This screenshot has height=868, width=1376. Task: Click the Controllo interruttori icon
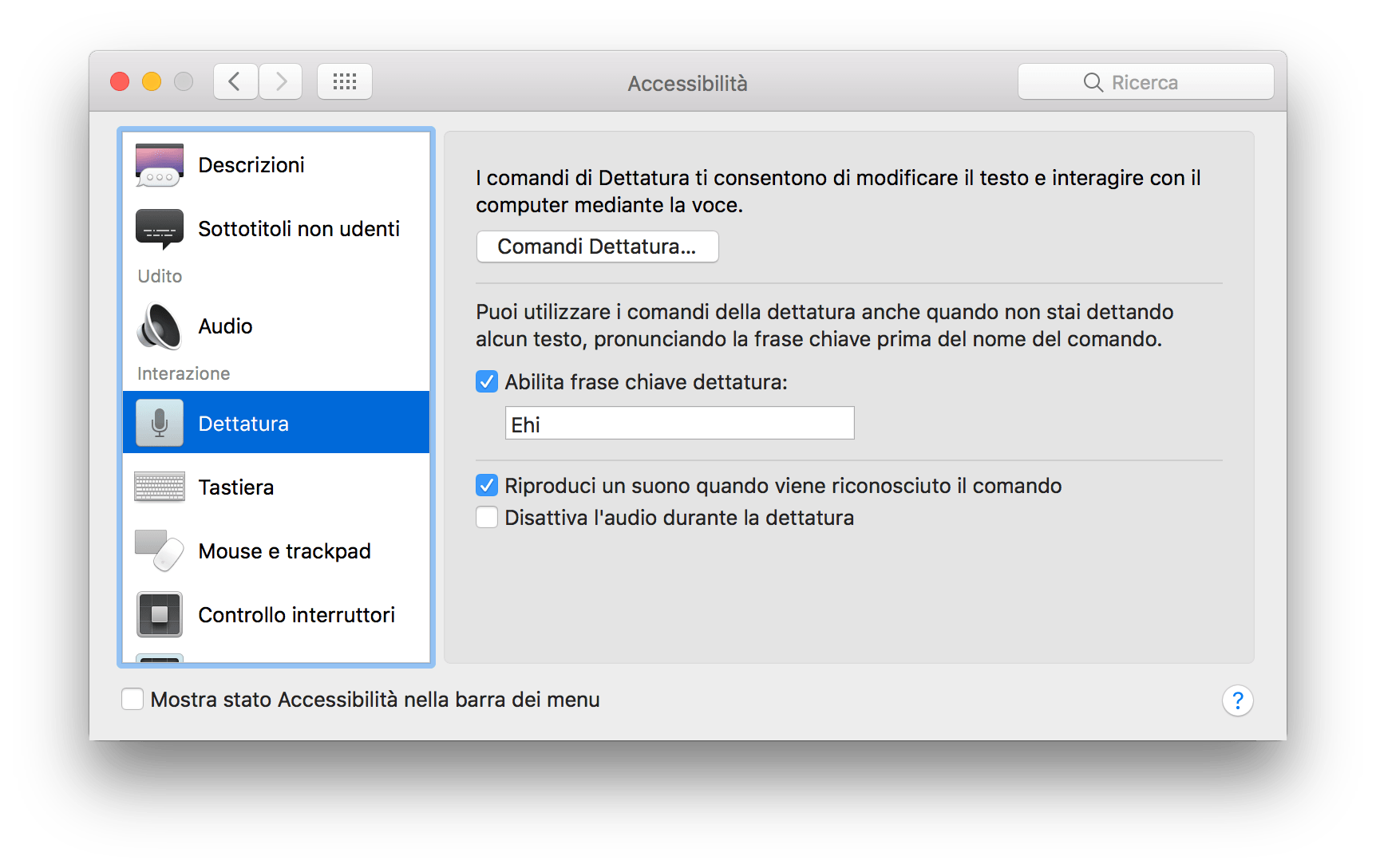[160, 614]
